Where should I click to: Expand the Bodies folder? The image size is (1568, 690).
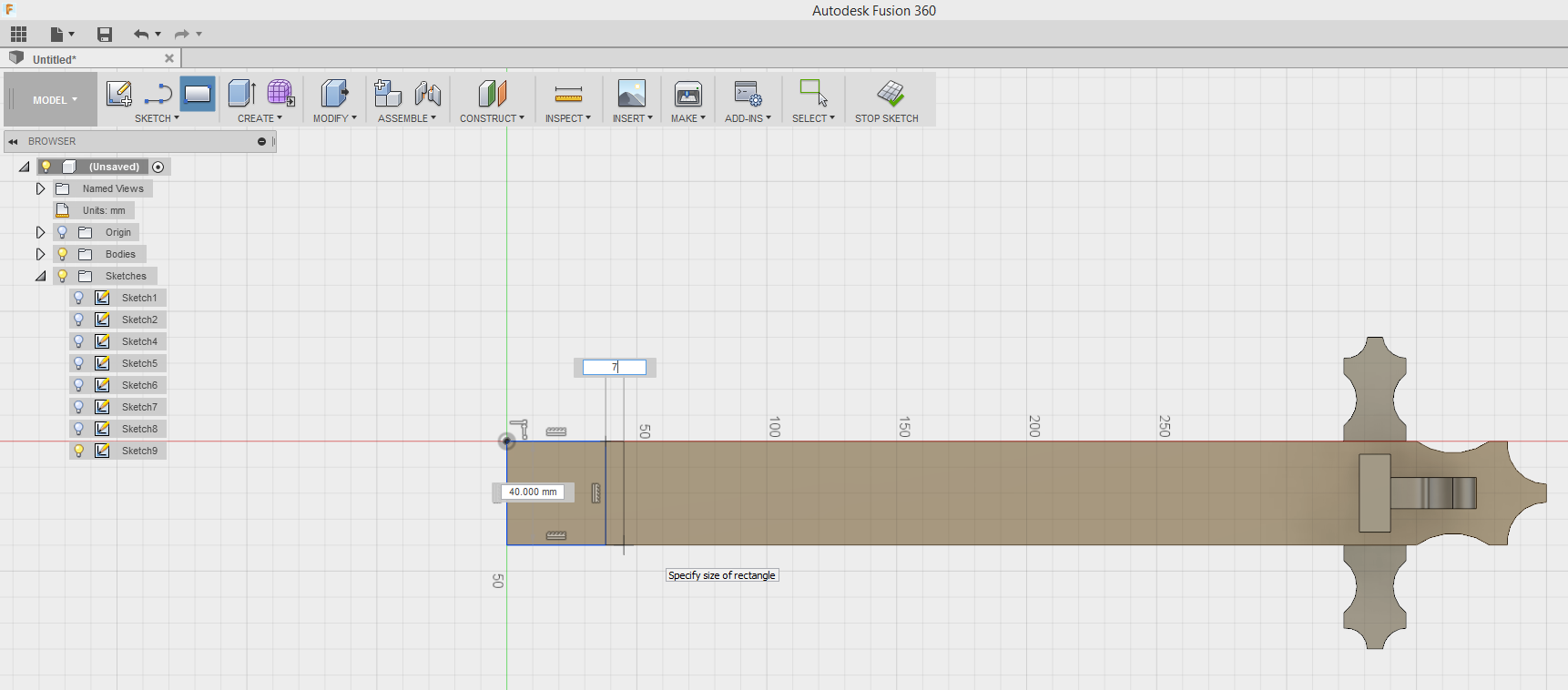click(x=40, y=254)
